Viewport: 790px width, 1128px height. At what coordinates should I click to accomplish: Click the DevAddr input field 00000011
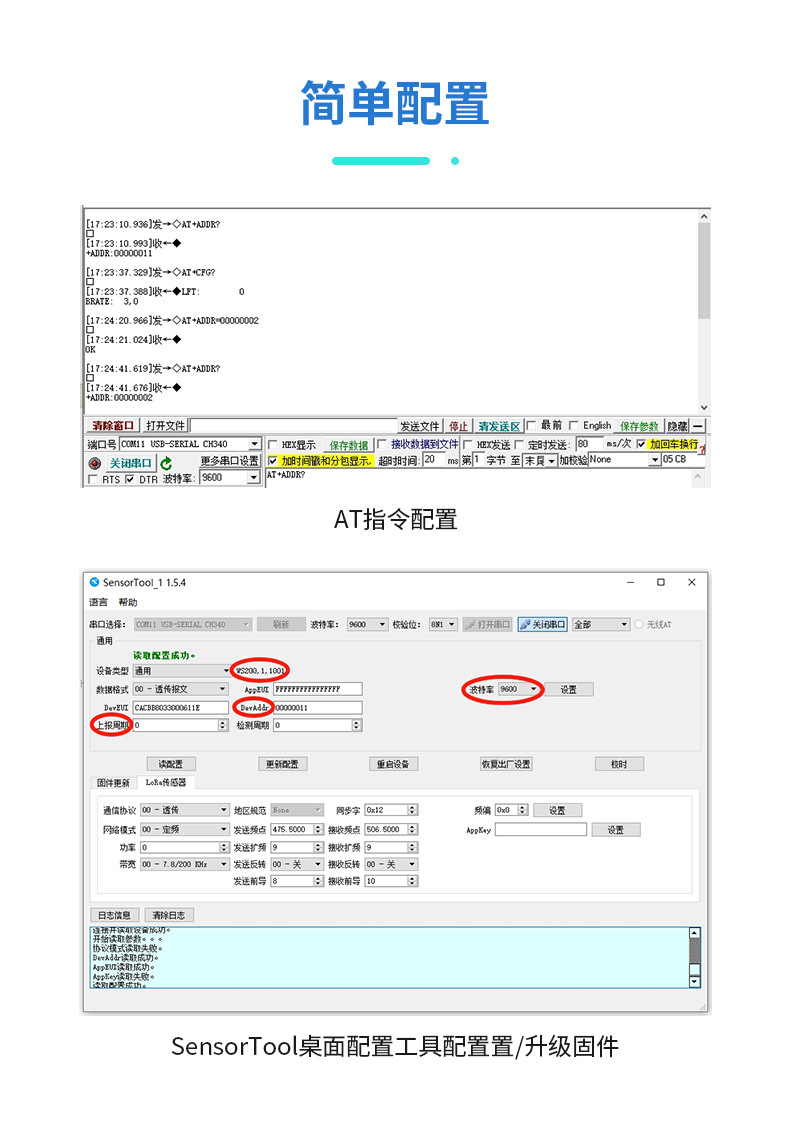point(318,708)
